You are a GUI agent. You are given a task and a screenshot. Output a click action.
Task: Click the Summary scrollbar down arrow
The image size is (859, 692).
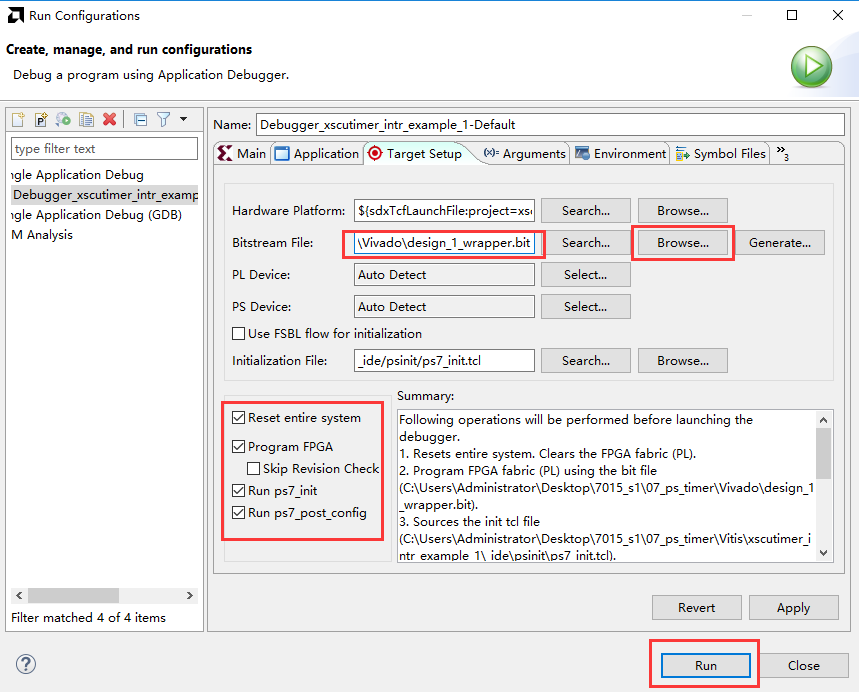(823, 553)
